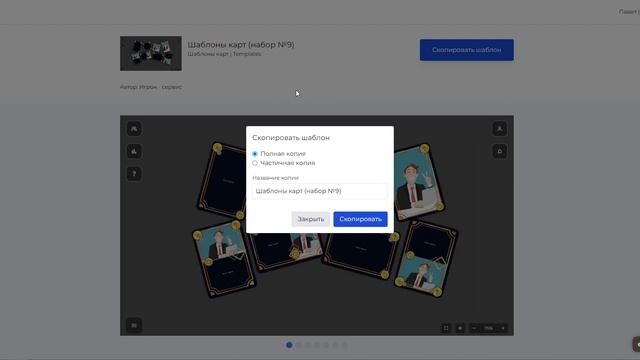Select the 'Полная копия' radio option
This screenshot has height=360, width=640.
click(255, 154)
